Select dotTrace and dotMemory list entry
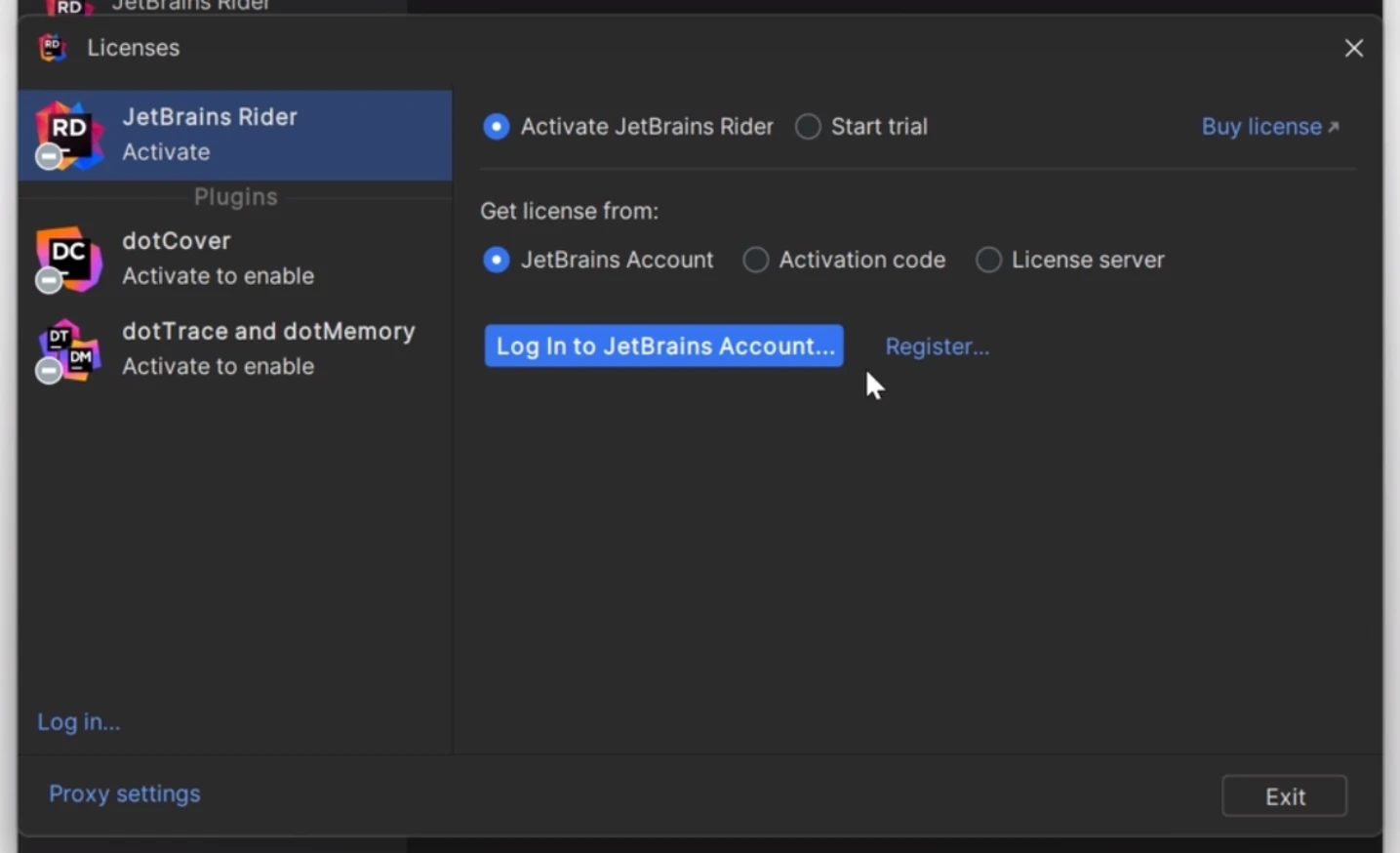Viewport: 1400px width, 853px height. pos(235,349)
